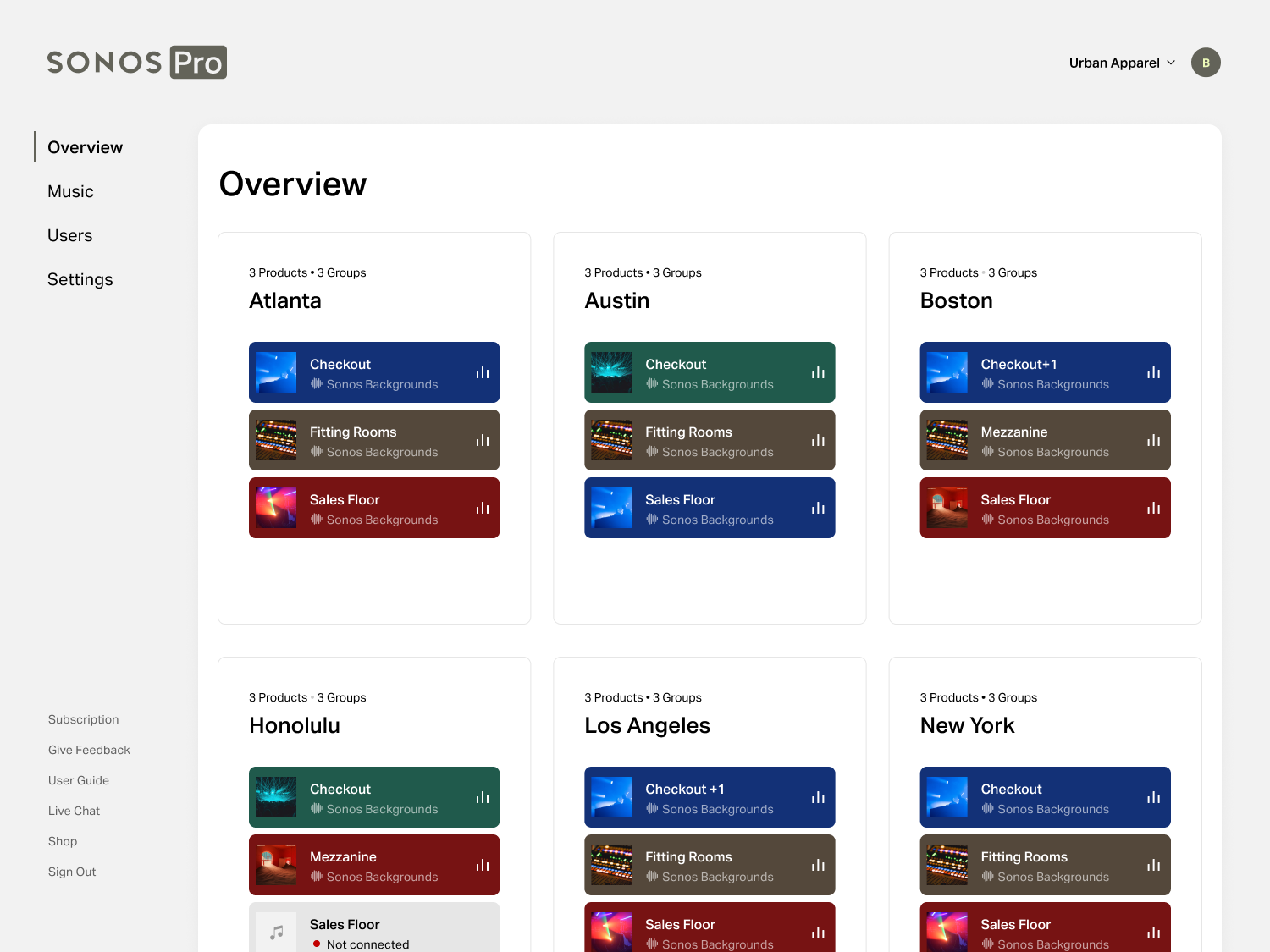Image resolution: width=1270 pixels, height=952 pixels.
Task: Click the user avatar B icon
Action: 1206,63
